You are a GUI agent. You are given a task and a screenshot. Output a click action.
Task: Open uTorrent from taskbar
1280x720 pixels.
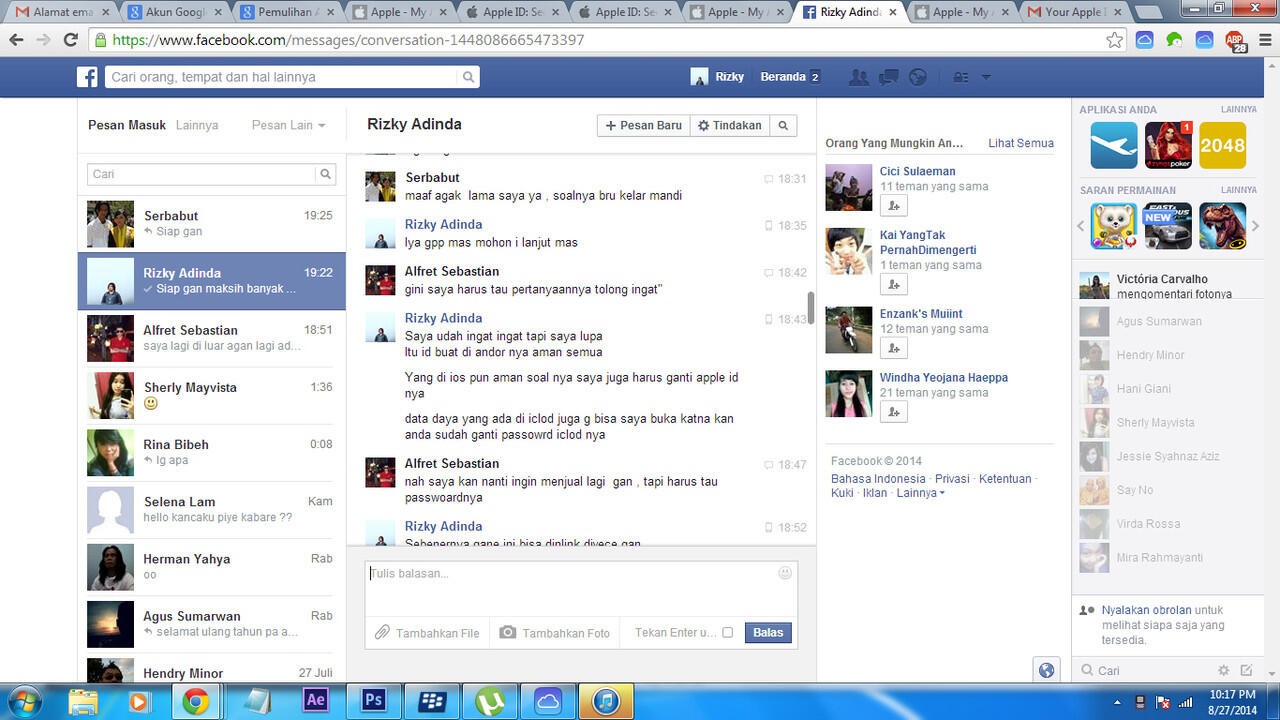[490, 701]
